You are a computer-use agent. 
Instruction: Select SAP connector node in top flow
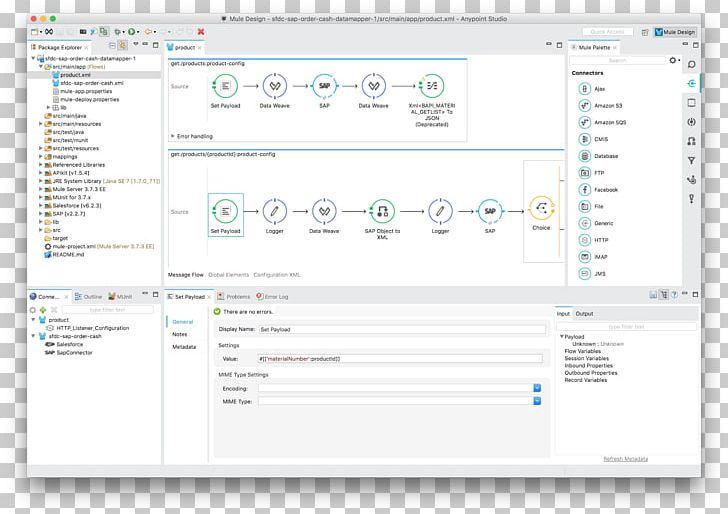325,86
